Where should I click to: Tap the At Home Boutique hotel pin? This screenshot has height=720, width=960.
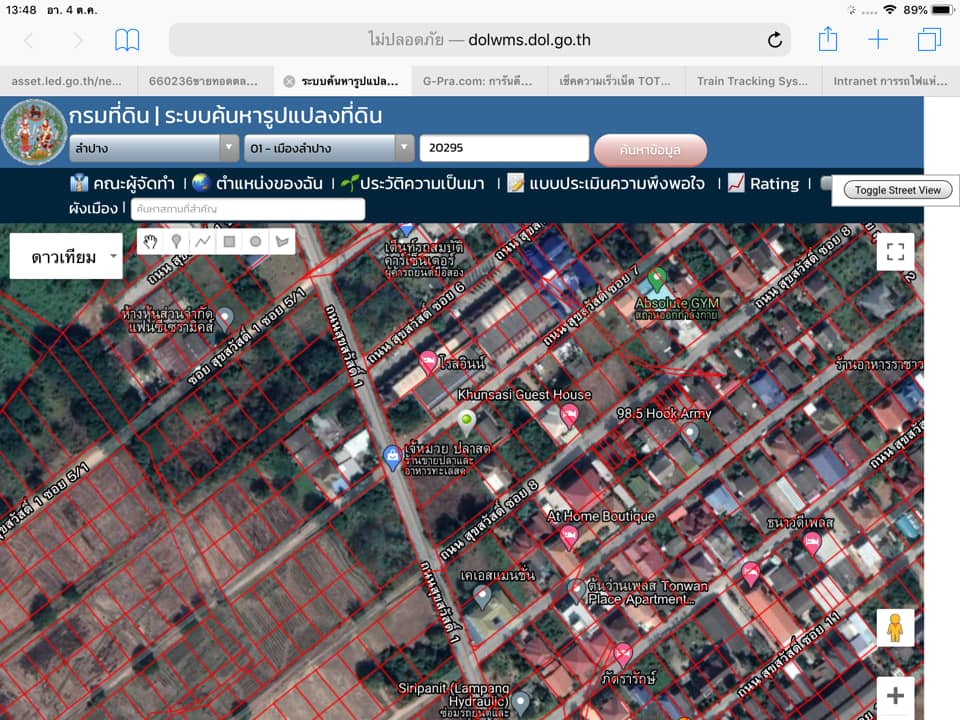point(569,538)
